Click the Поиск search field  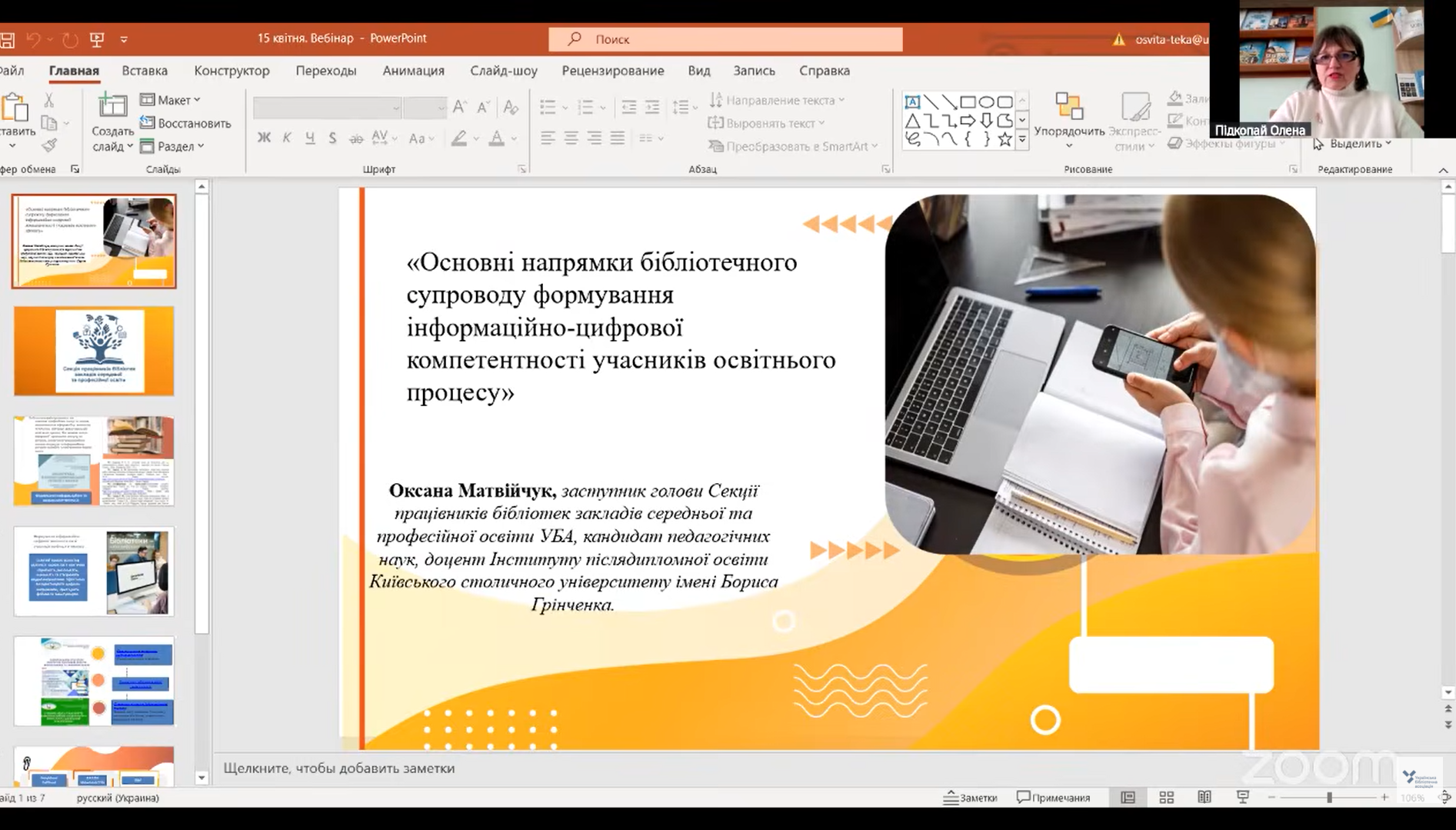(x=725, y=39)
